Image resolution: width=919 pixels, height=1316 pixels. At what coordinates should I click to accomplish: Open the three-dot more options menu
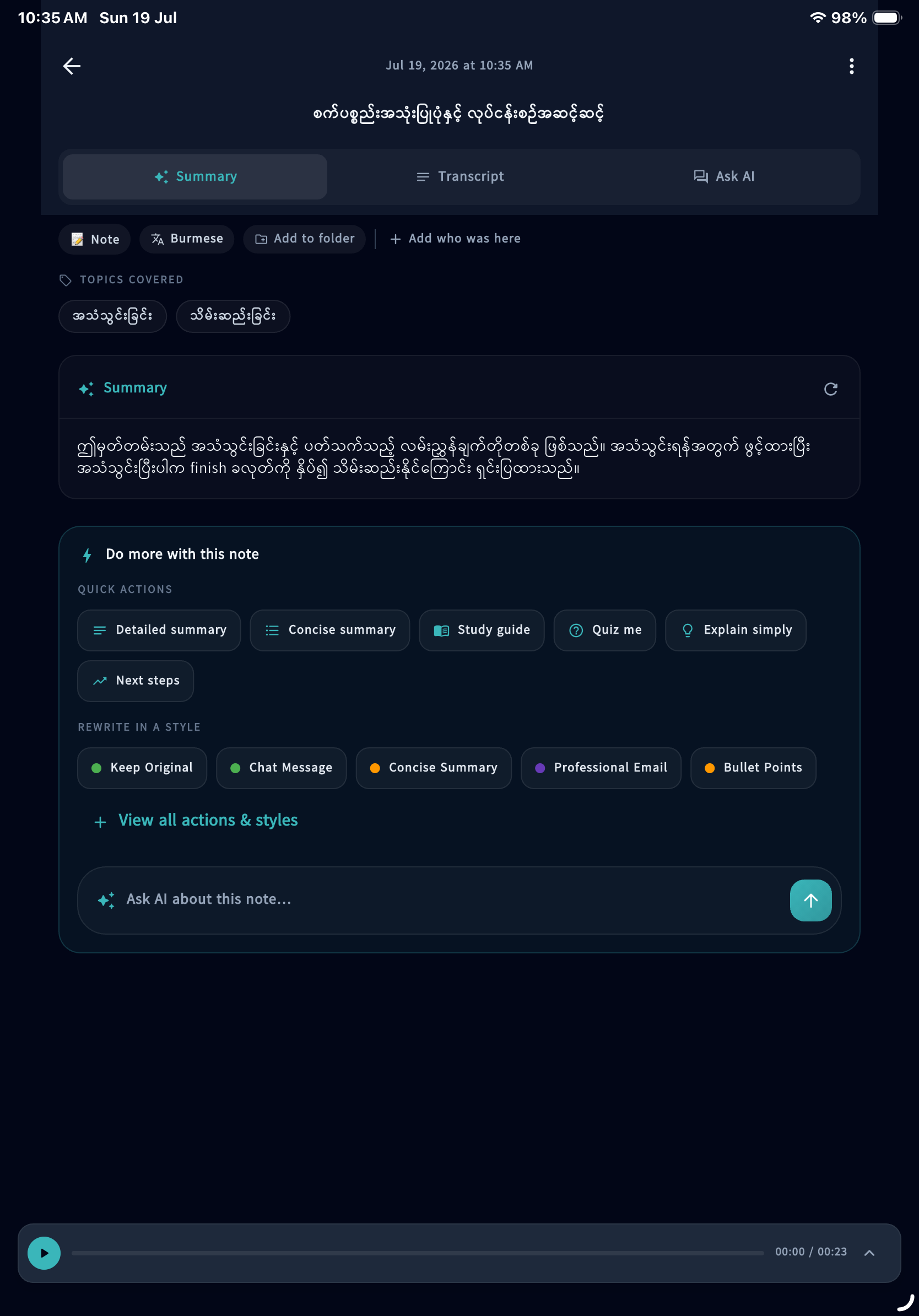point(851,66)
